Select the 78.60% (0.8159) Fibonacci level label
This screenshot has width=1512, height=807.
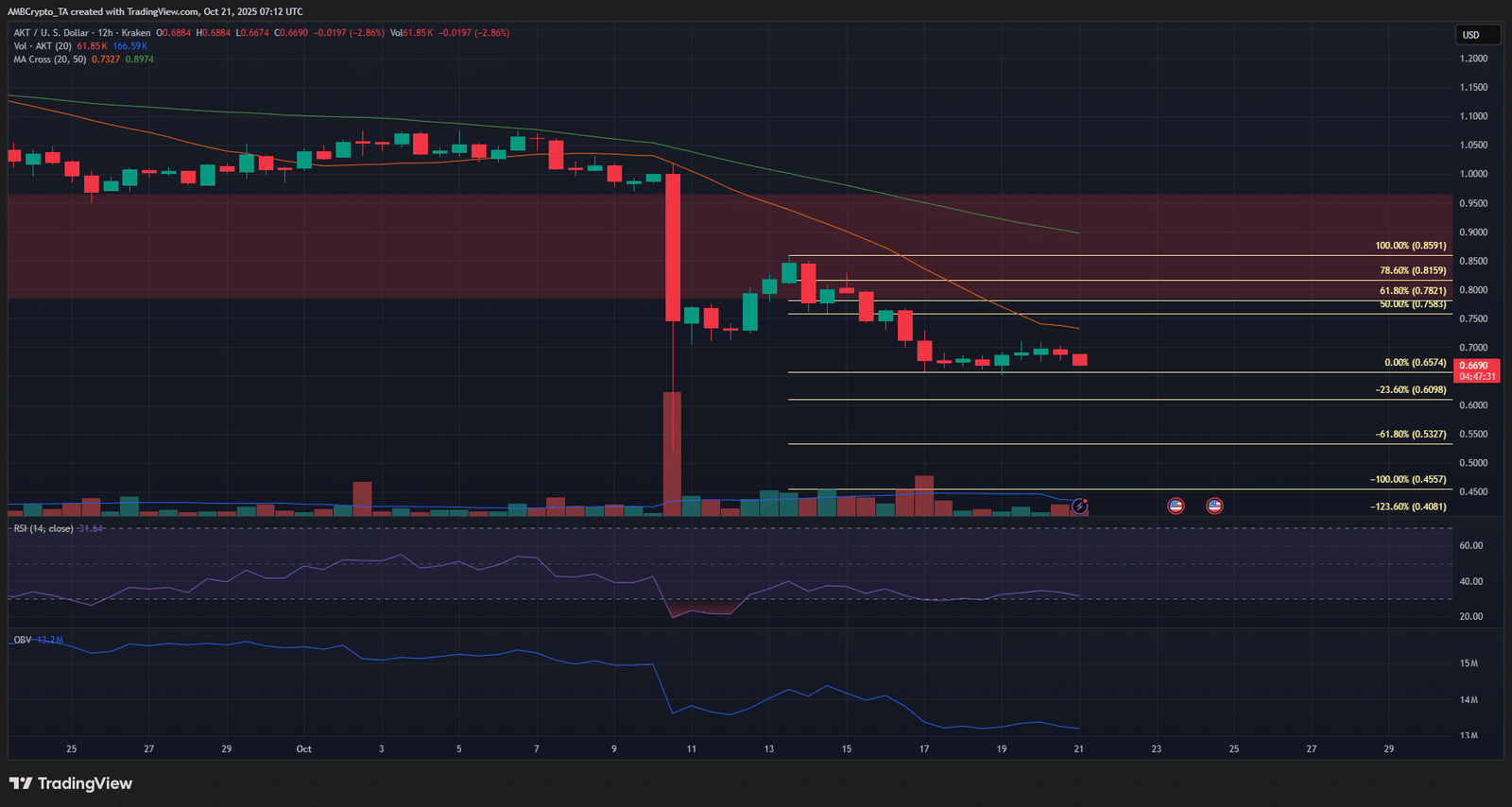coord(1413,270)
